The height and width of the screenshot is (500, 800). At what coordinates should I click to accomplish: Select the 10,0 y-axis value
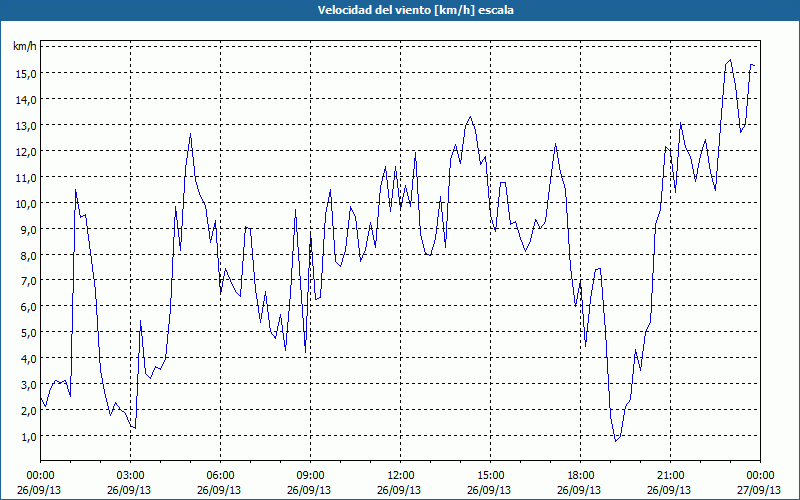(26, 204)
